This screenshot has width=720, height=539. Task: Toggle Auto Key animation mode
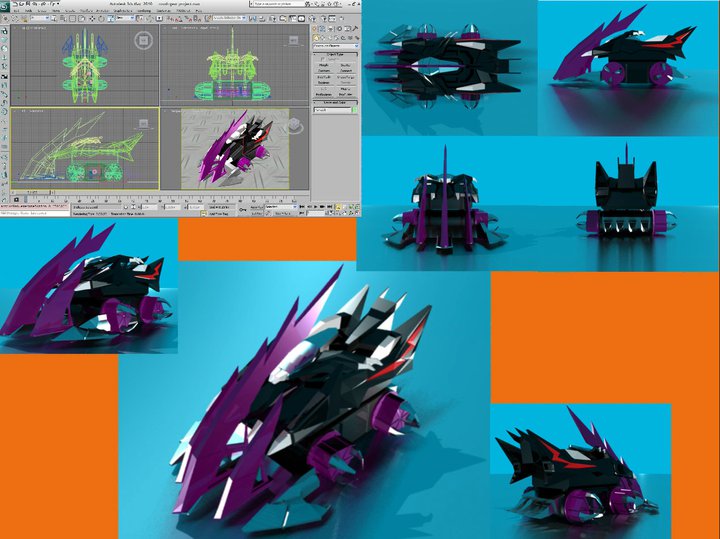(257, 207)
